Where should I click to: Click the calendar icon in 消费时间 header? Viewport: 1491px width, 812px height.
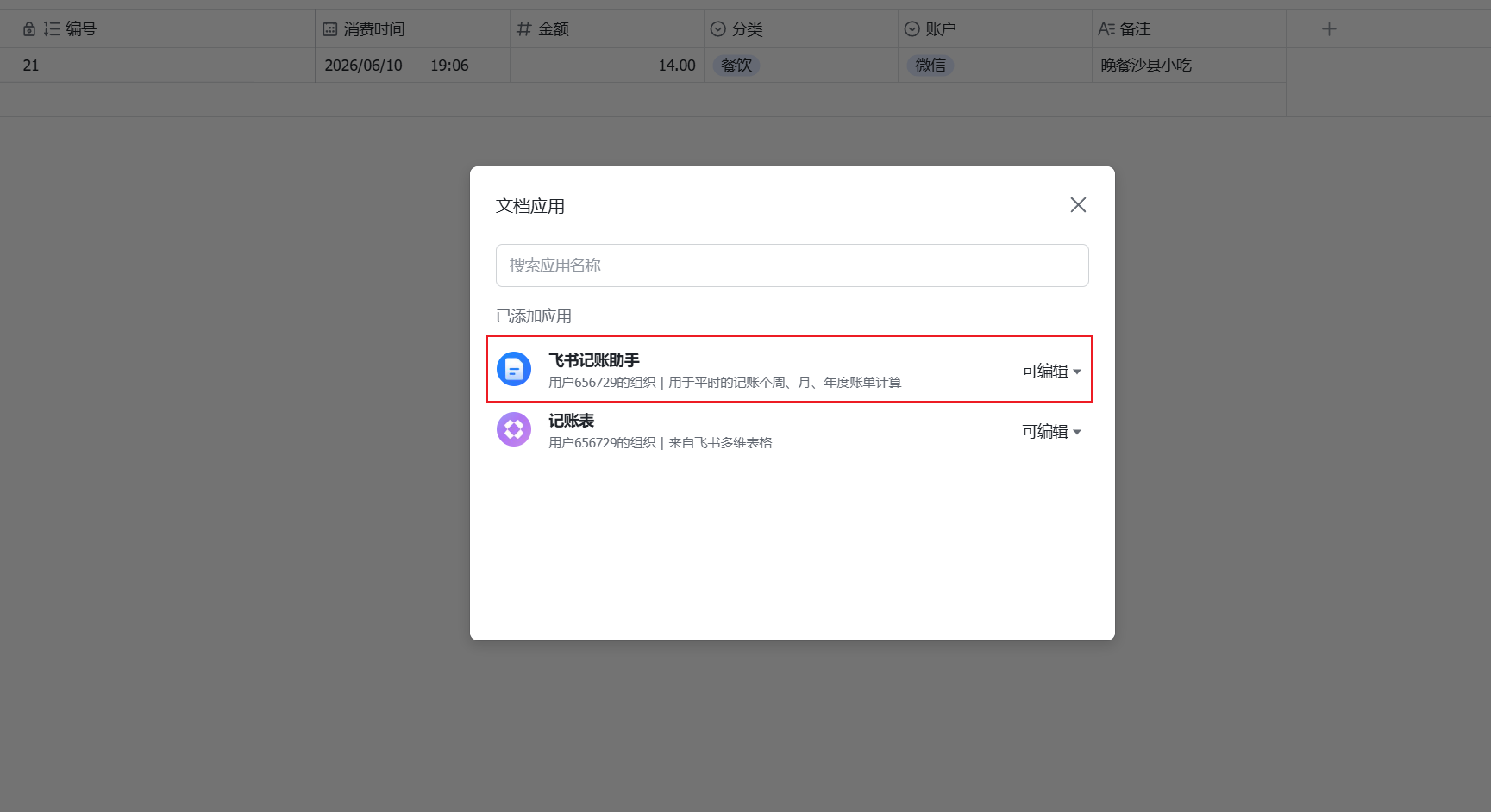[x=330, y=29]
